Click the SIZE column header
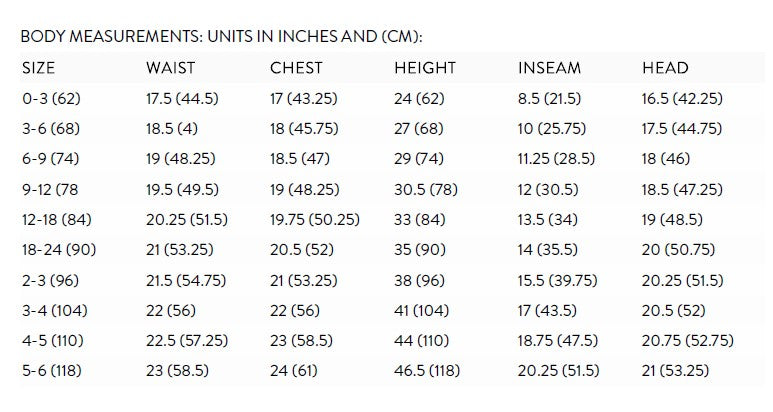773x412 pixels. pyautogui.click(x=38, y=68)
